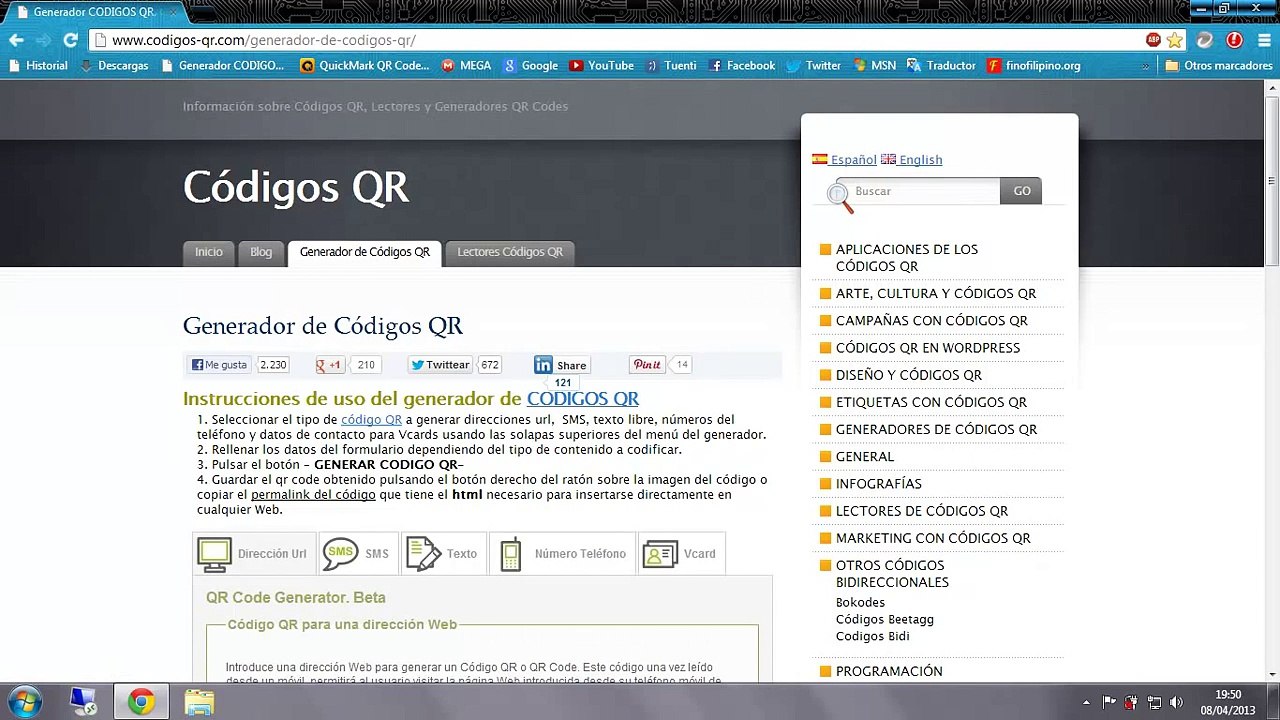Open the código QR inline link
The width and height of the screenshot is (1280, 720).
(371, 420)
